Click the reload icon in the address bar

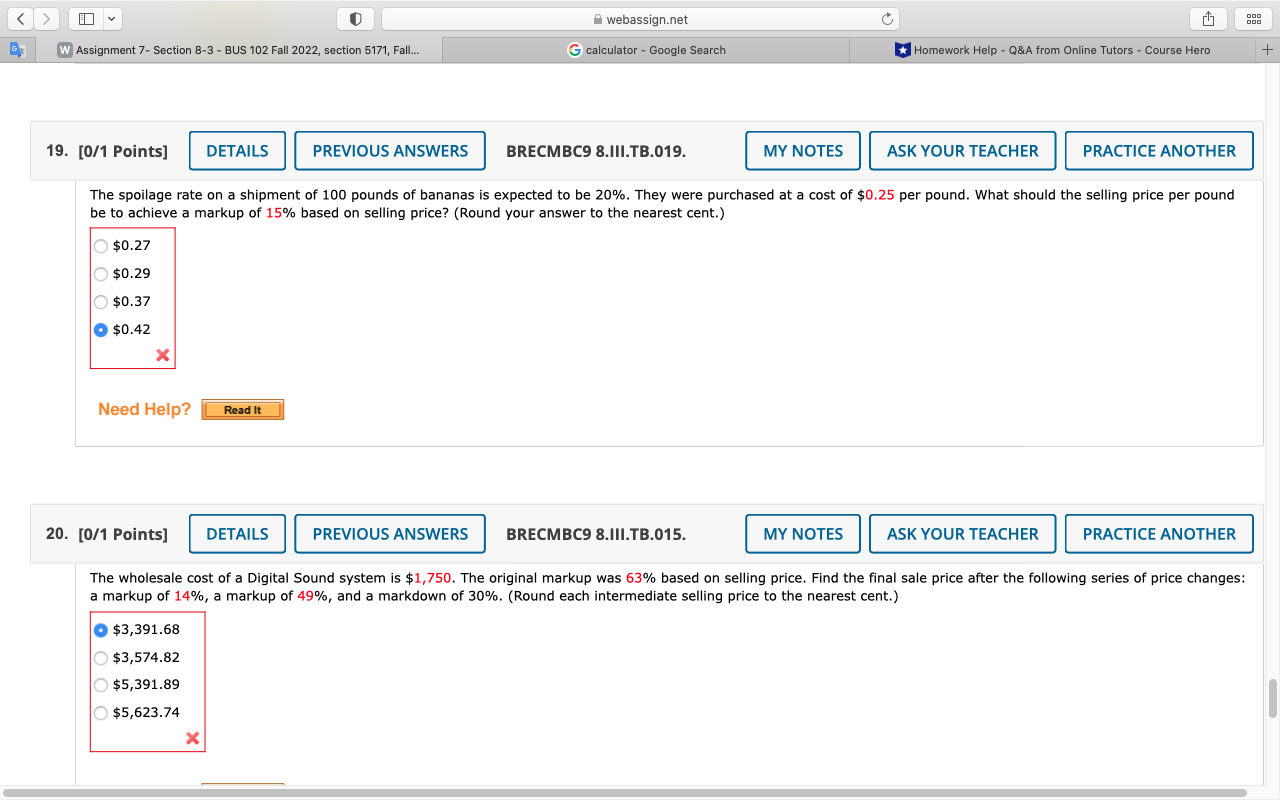[887, 18]
